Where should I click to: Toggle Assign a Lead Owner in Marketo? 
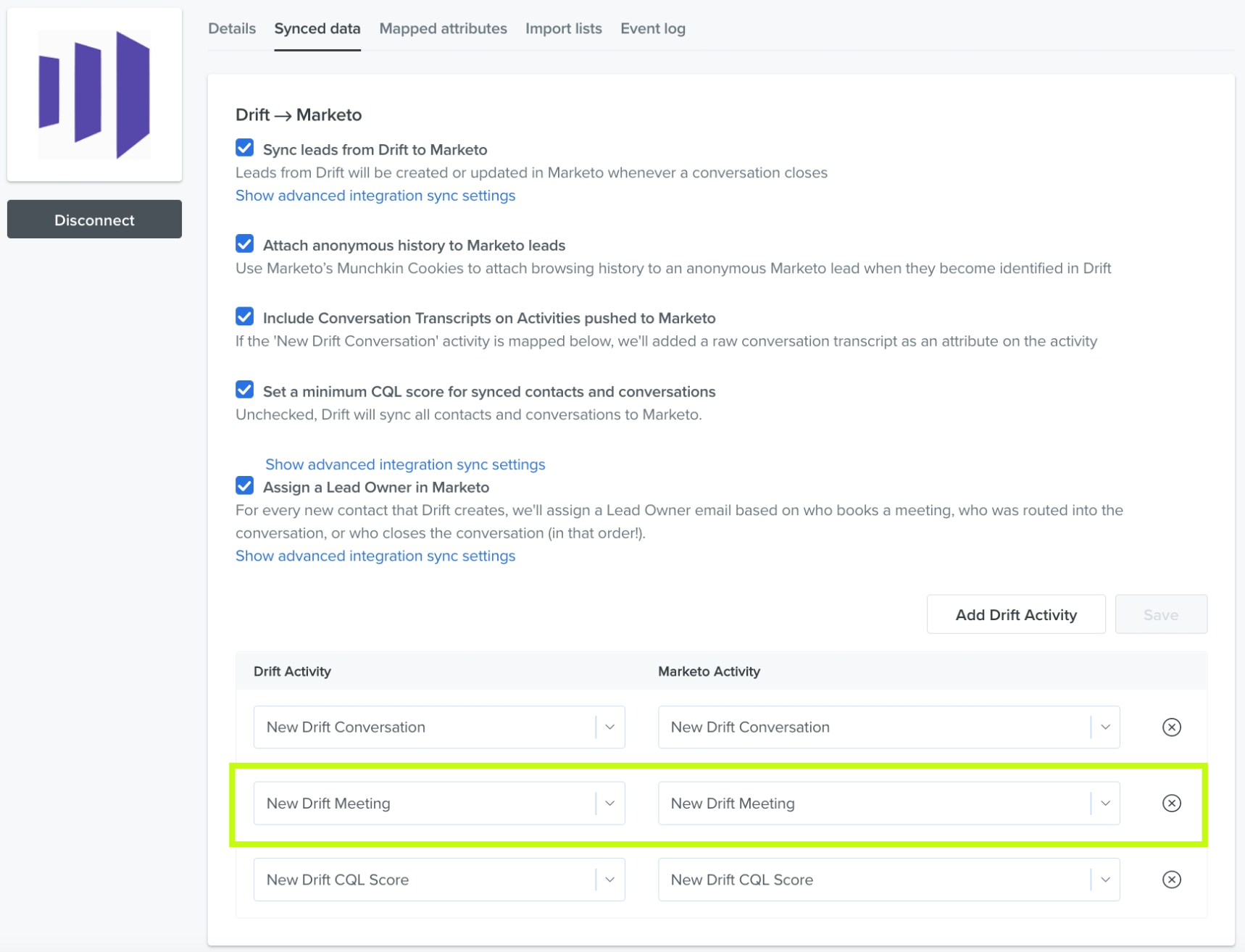[245, 486]
